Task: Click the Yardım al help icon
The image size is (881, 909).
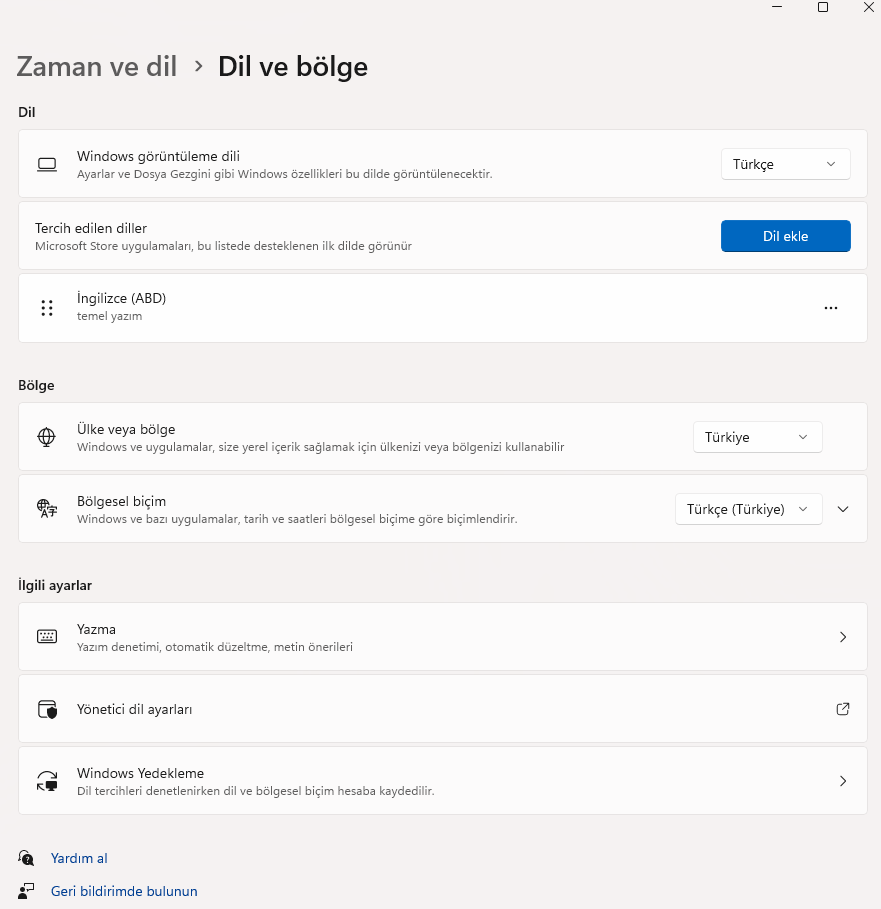Action: tap(27, 858)
